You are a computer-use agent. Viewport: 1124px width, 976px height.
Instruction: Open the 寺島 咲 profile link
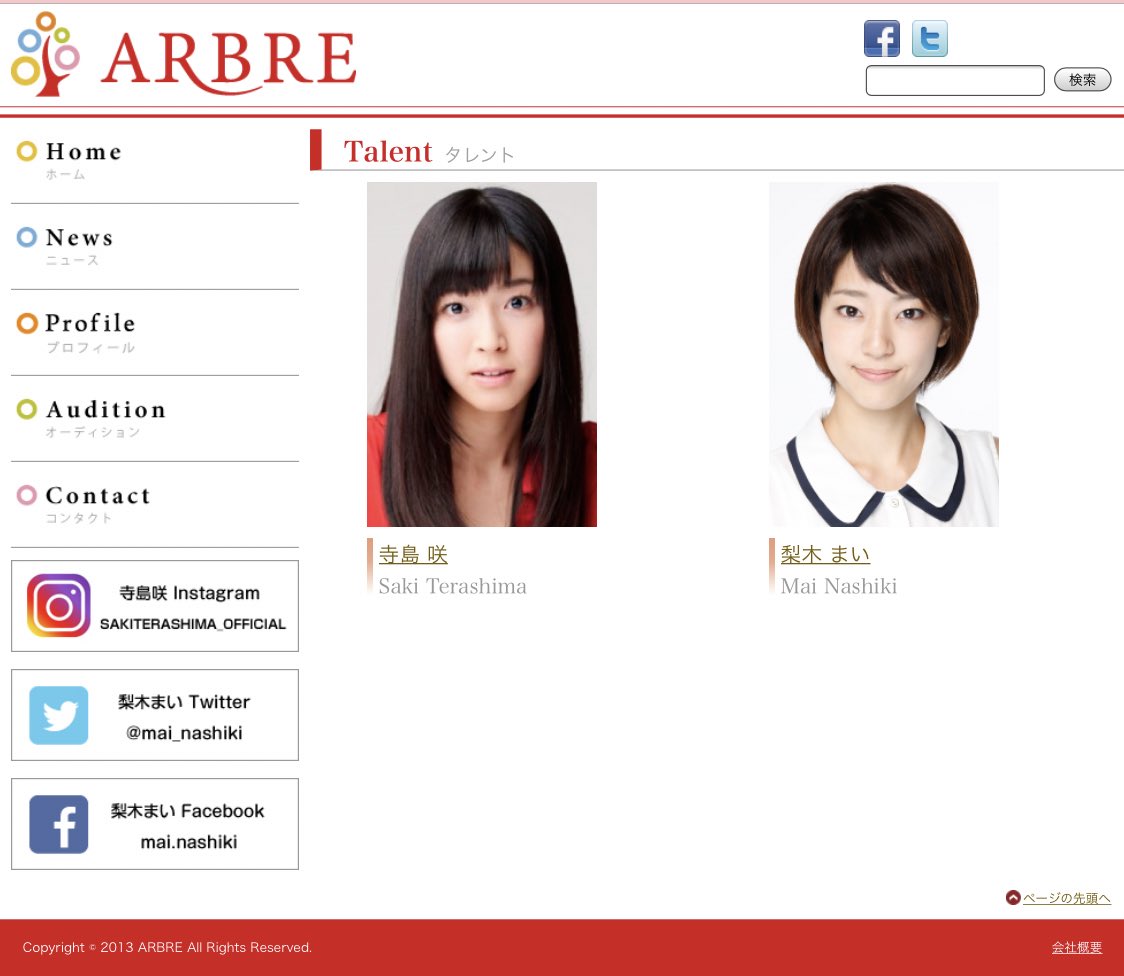pos(413,554)
